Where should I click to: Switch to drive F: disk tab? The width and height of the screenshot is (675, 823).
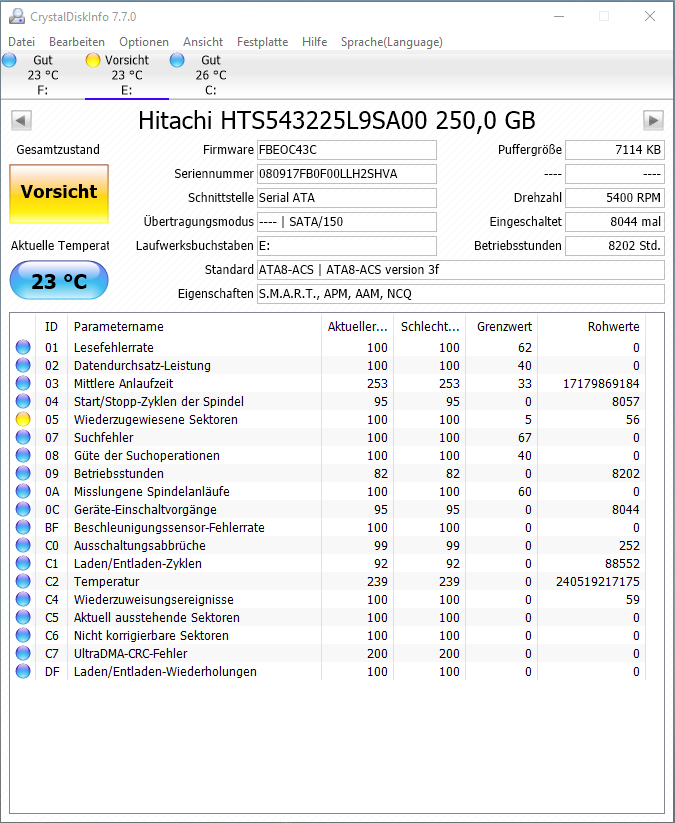coord(43,75)
